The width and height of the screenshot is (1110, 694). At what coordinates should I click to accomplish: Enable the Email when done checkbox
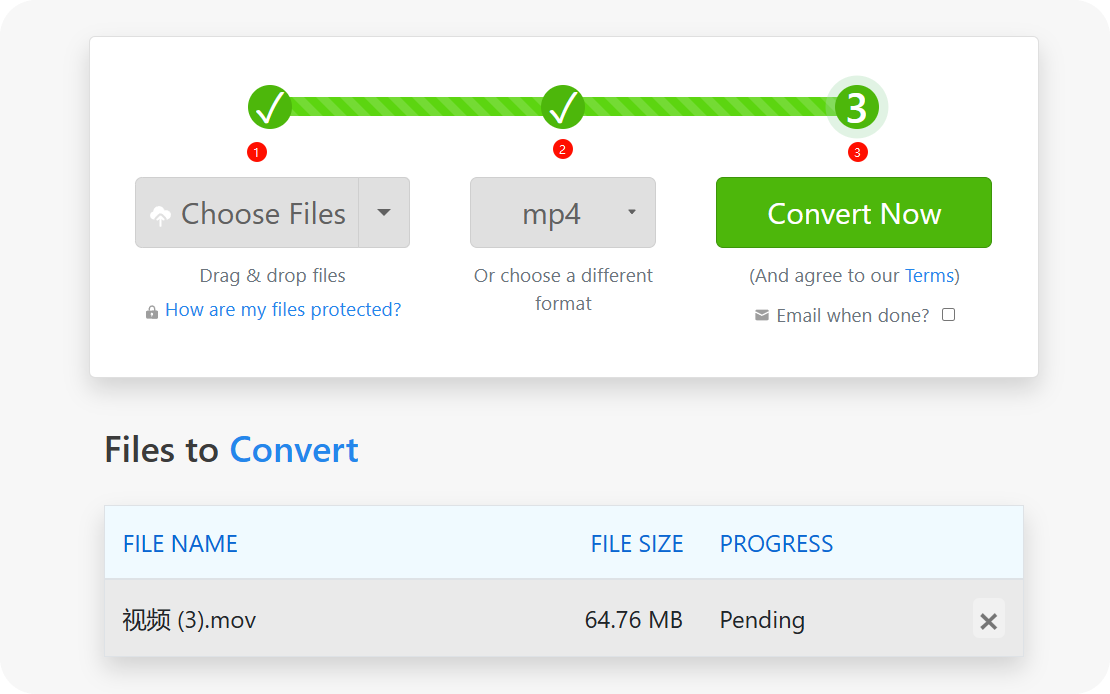[x=949, y=314]
